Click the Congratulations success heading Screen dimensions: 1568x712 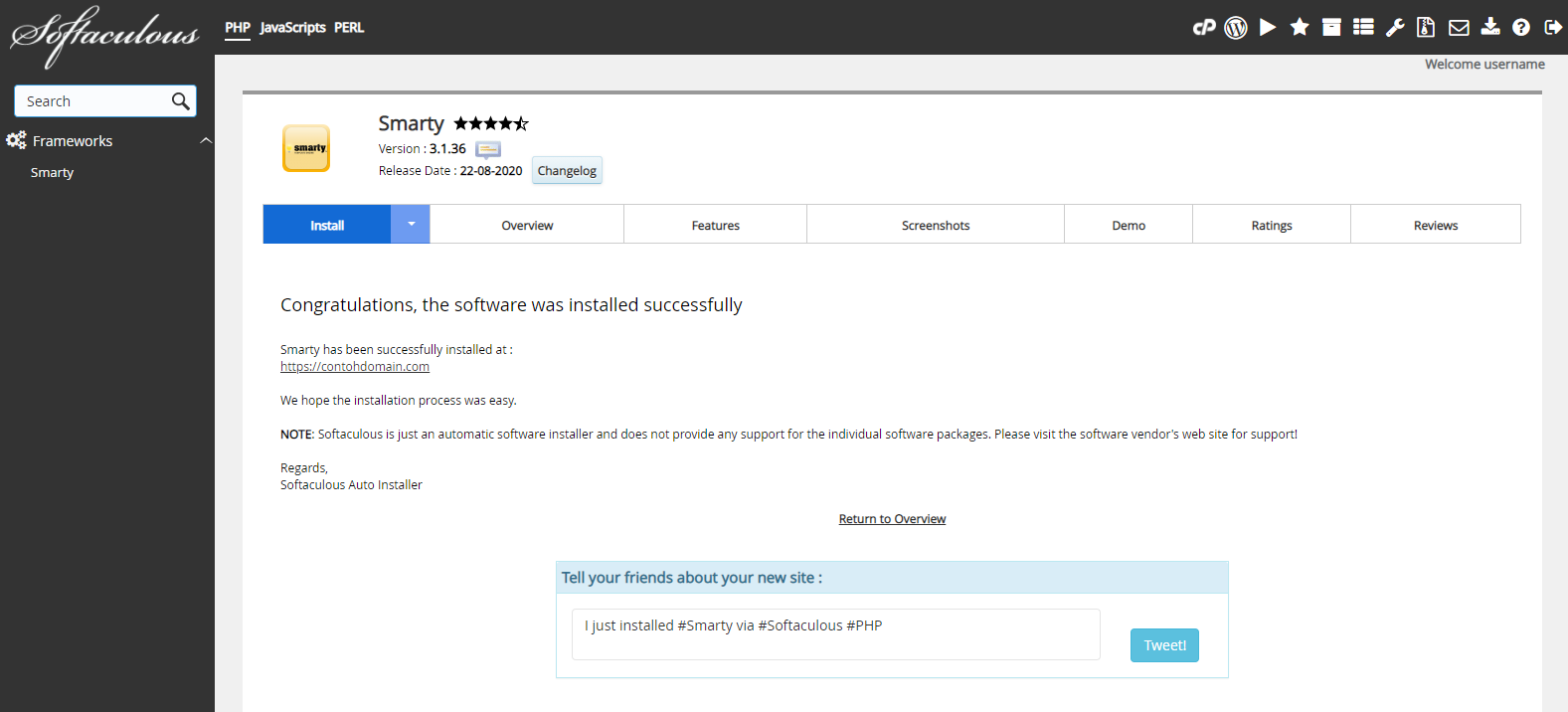511,304
